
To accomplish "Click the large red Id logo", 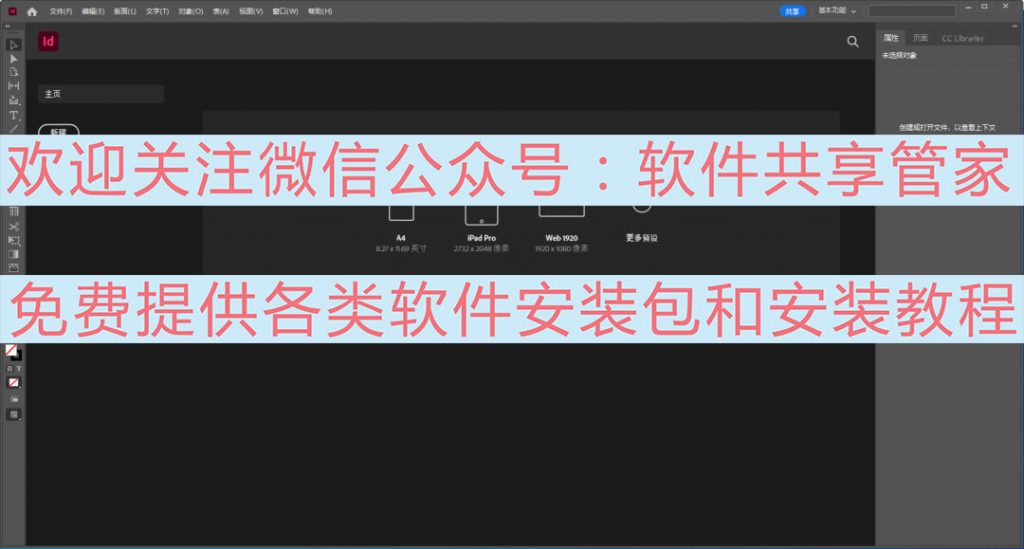I will (48, 42).
